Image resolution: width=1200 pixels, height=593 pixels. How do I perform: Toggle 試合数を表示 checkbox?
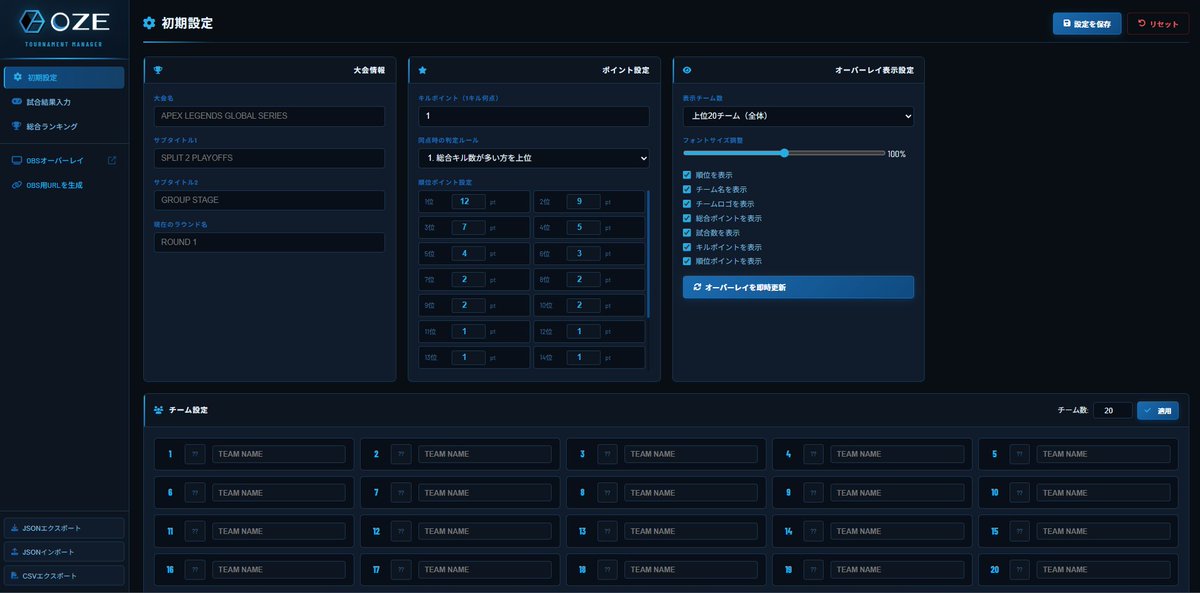(687, 232)
